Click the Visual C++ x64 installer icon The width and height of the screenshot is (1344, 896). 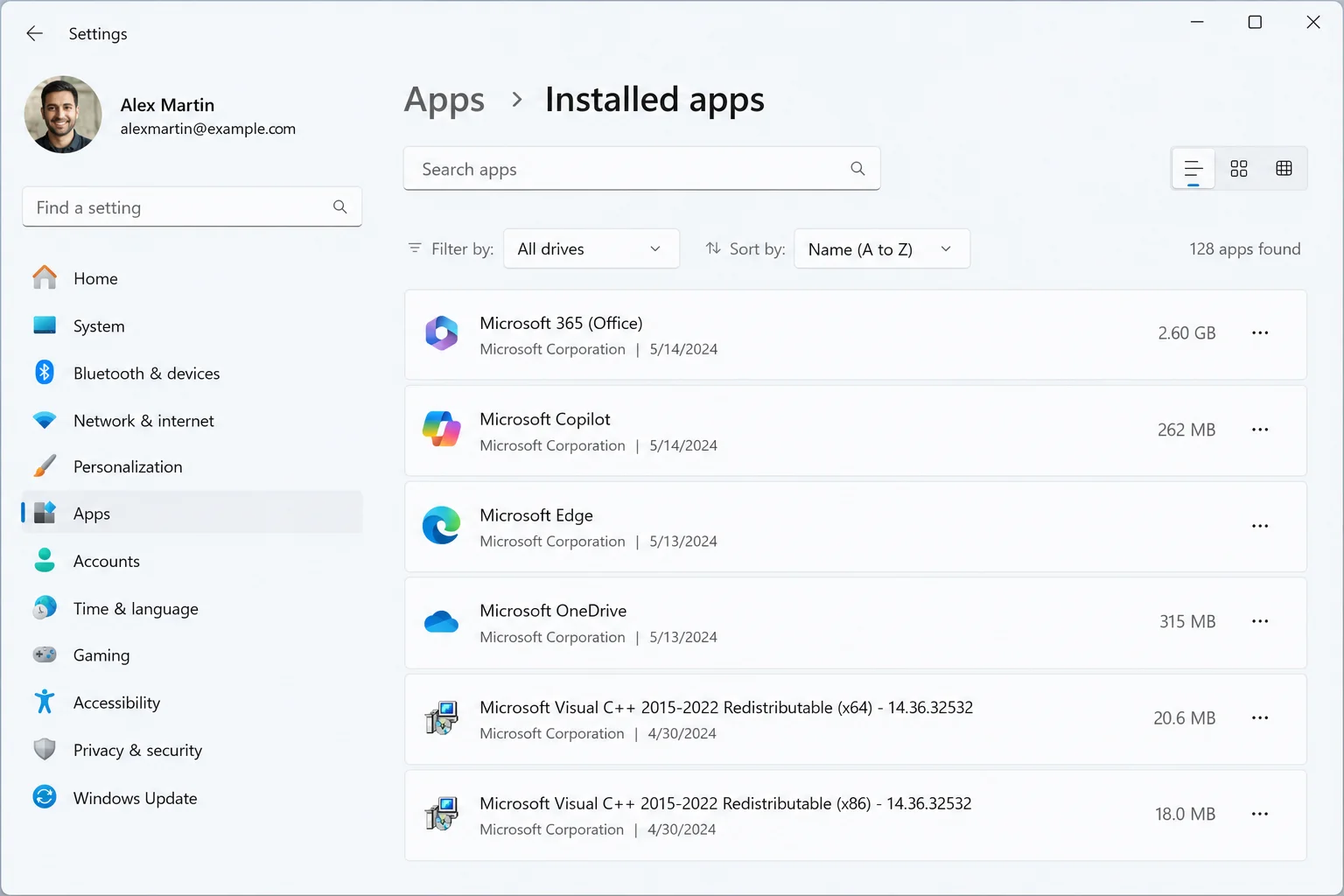click(442, 717)
